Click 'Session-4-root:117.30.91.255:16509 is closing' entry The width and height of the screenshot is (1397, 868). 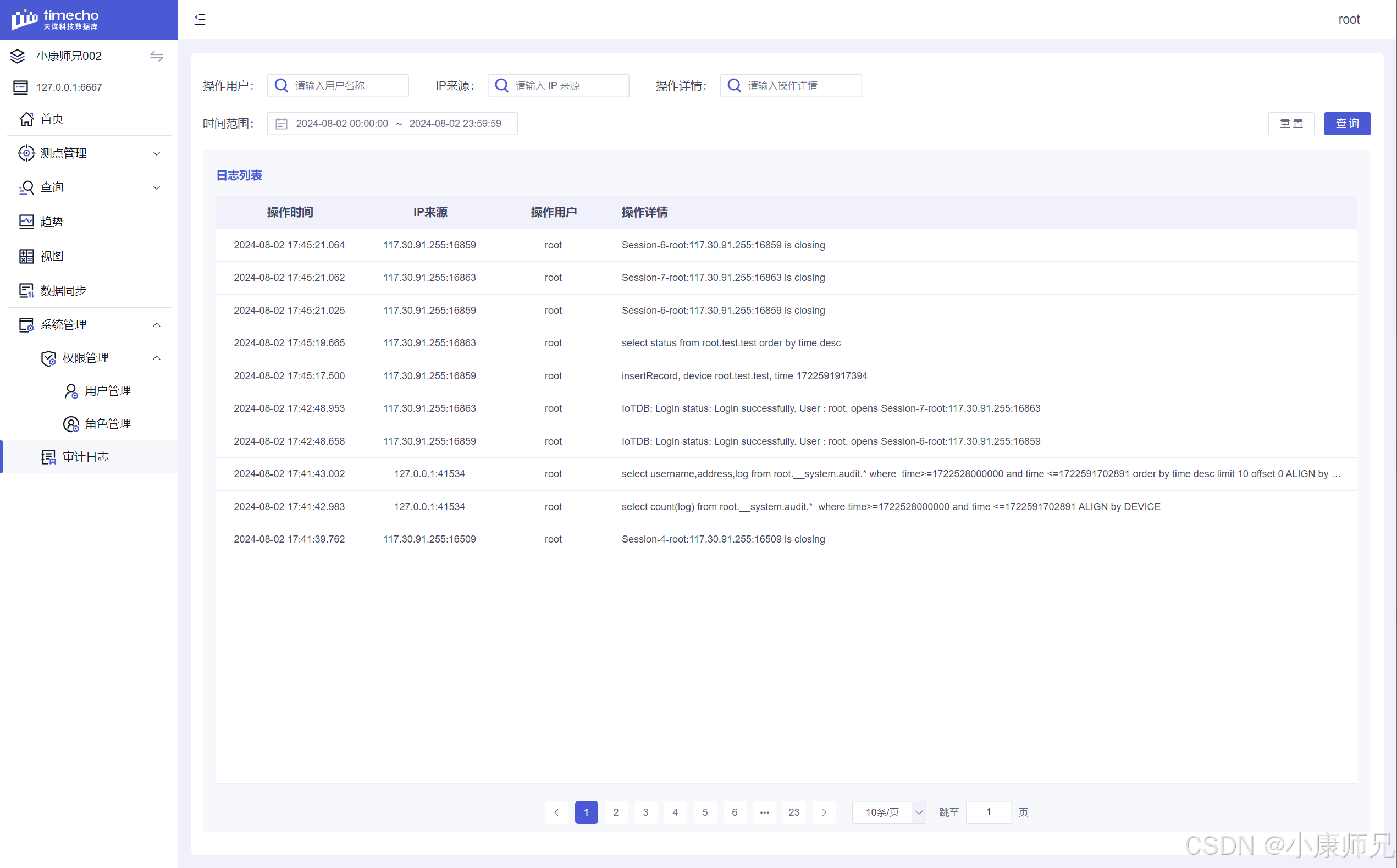[x=724, y=540]
